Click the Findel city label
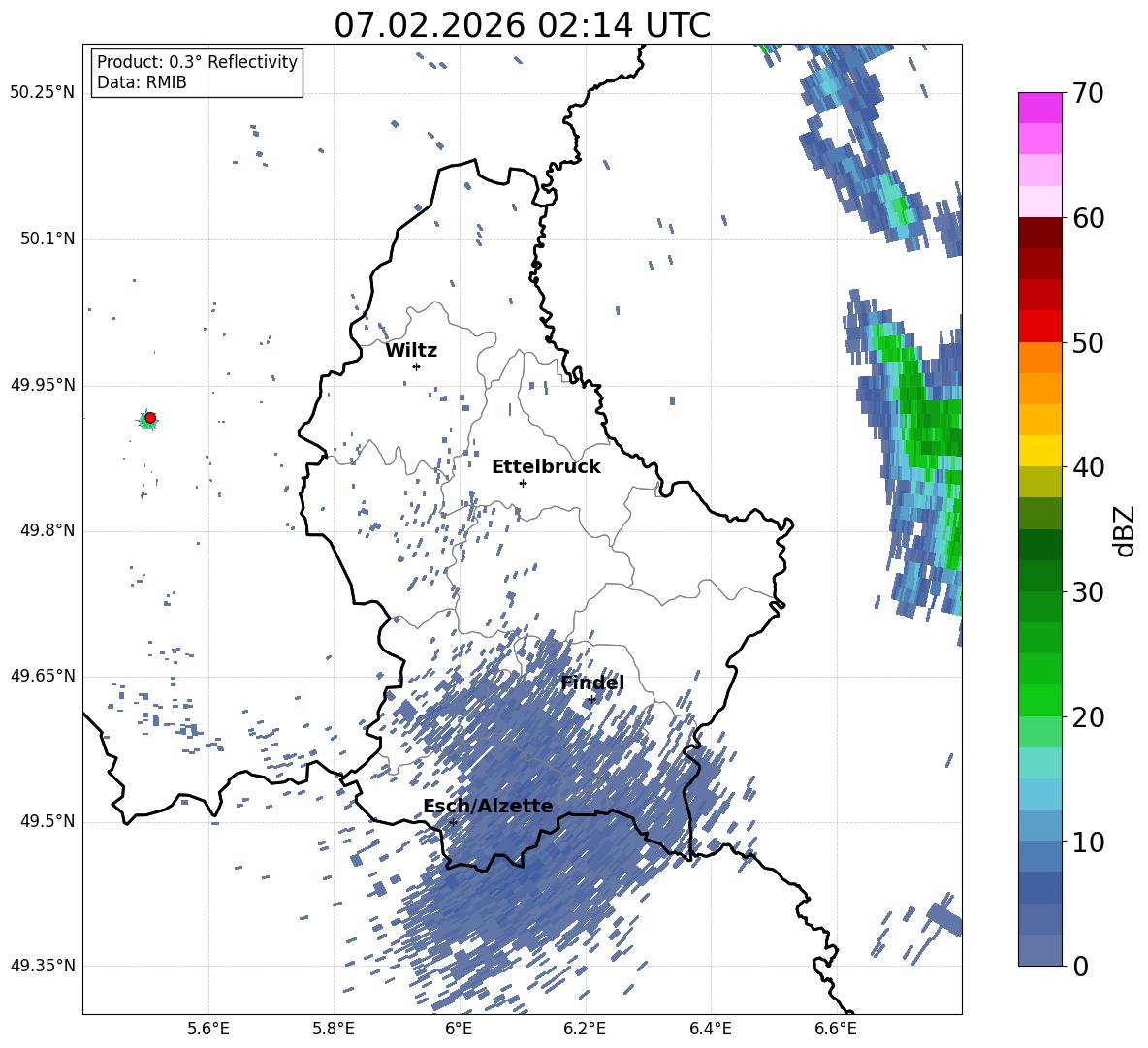The width and height of the screenshot is (1148, 1048). (592, 683)
